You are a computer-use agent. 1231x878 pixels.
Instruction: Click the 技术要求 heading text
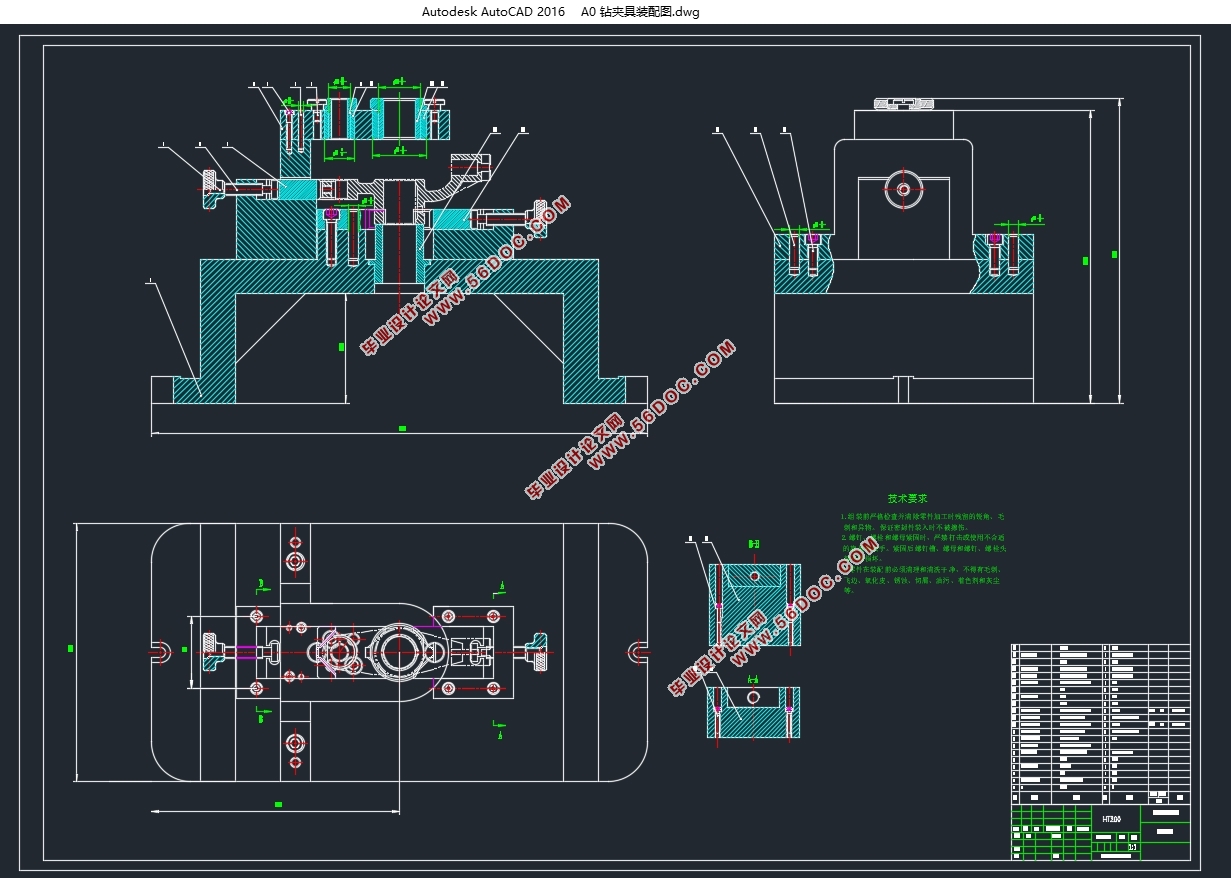tap(907, 498)
